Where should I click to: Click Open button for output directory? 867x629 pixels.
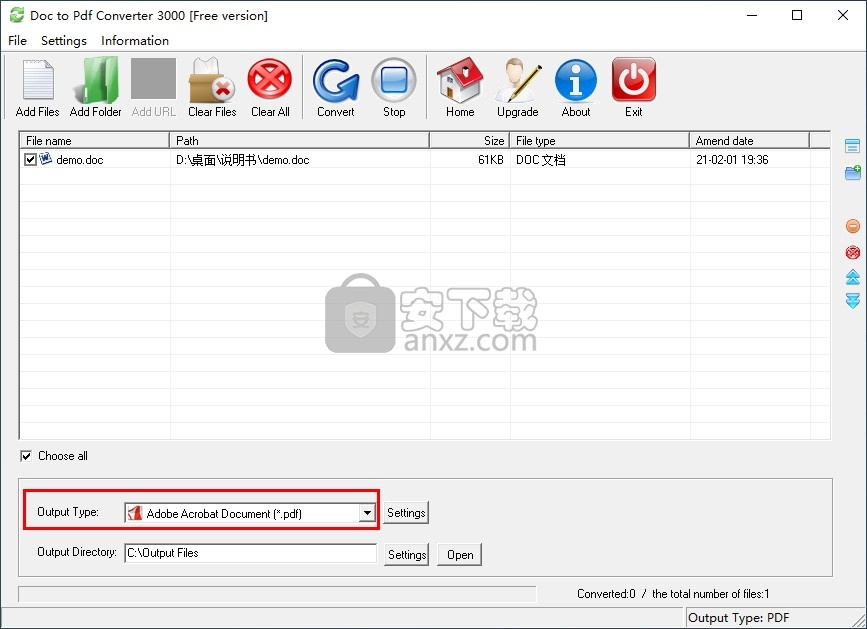[460, 554]
